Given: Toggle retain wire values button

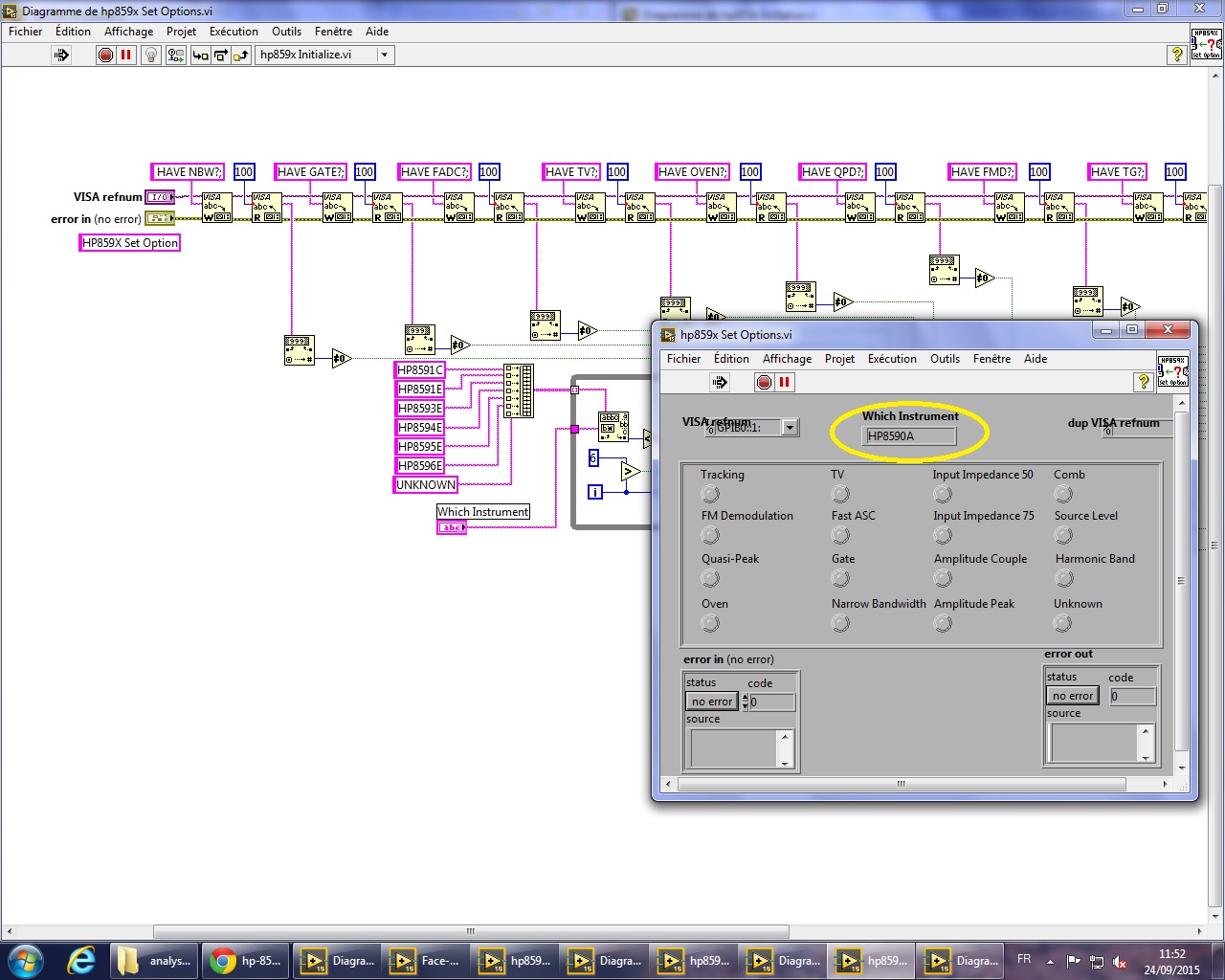Looking at the screenshot, I should click(x=175, y=55).
